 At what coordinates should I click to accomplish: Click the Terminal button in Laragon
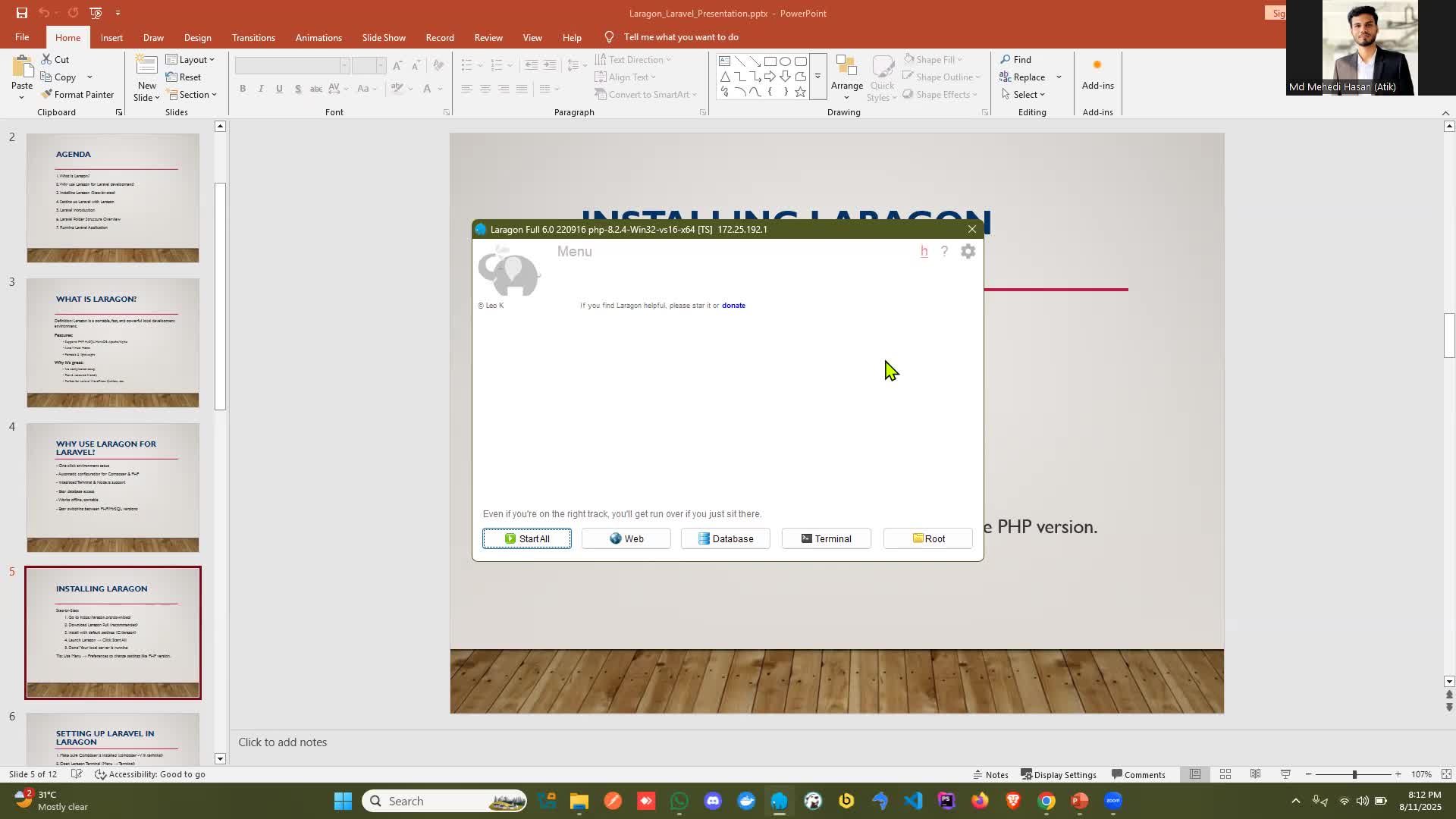click(827, 538)
